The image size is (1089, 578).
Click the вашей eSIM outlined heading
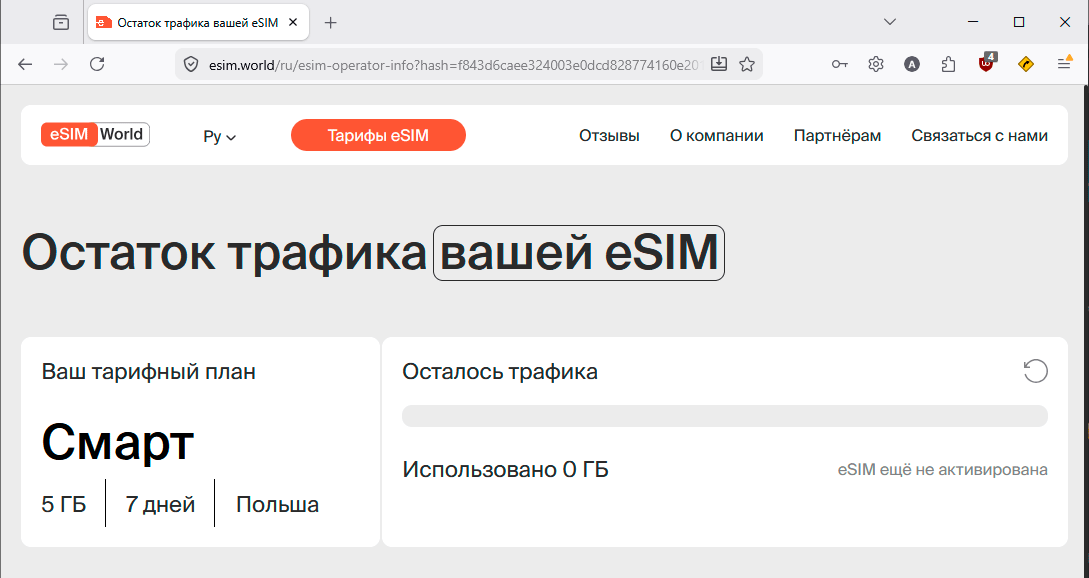(579, 253)
